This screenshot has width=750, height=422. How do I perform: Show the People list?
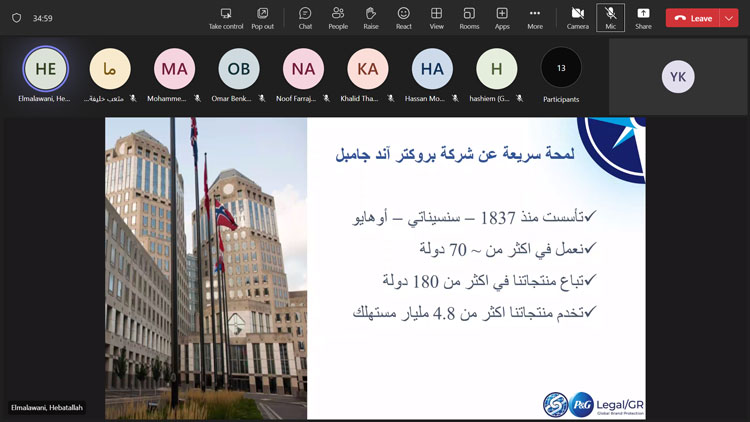click(x=338, y=17)
